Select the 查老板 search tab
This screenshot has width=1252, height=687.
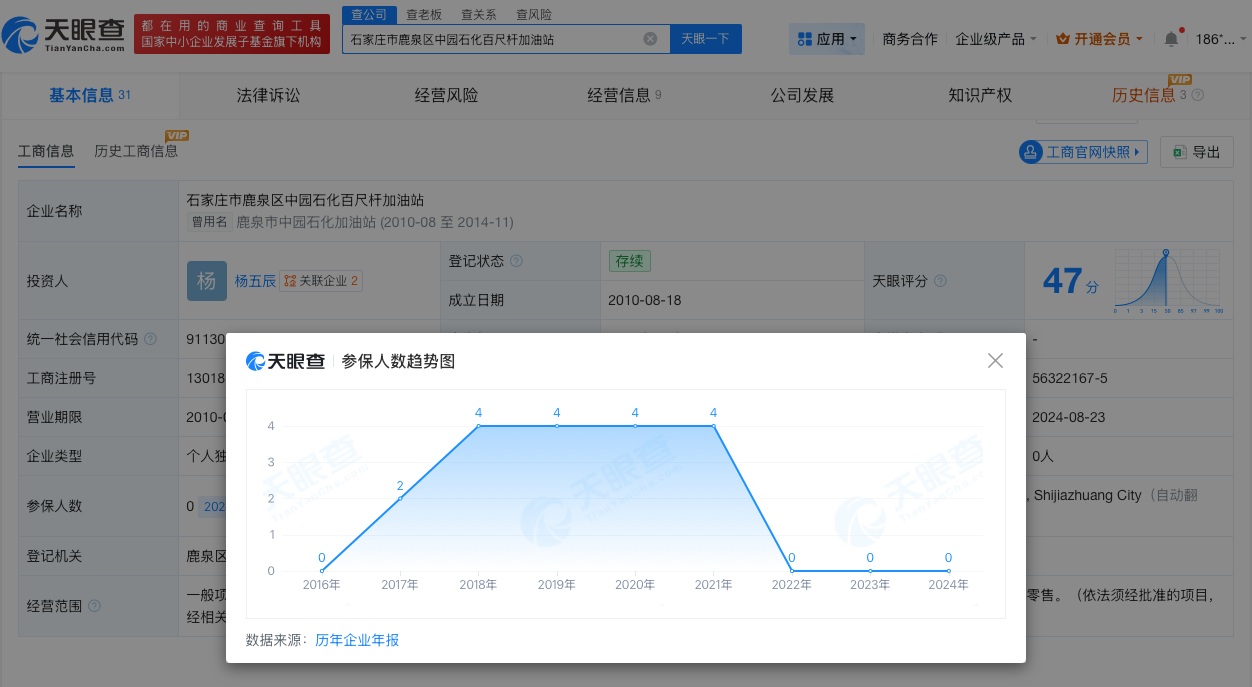(423, 14)
